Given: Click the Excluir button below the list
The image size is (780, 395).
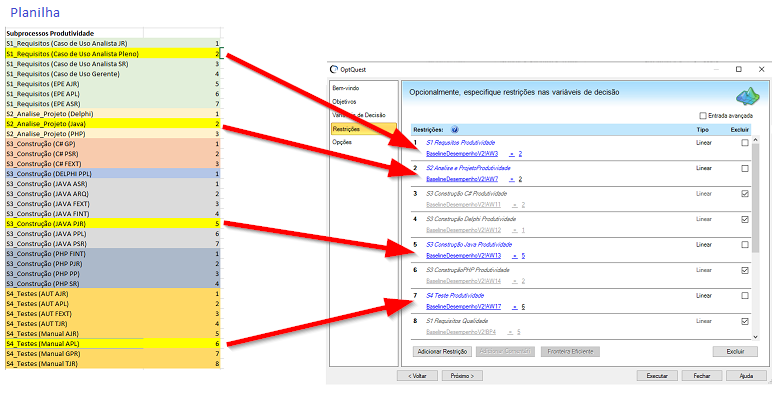Looking at the screenshot, I should [735, 352].
